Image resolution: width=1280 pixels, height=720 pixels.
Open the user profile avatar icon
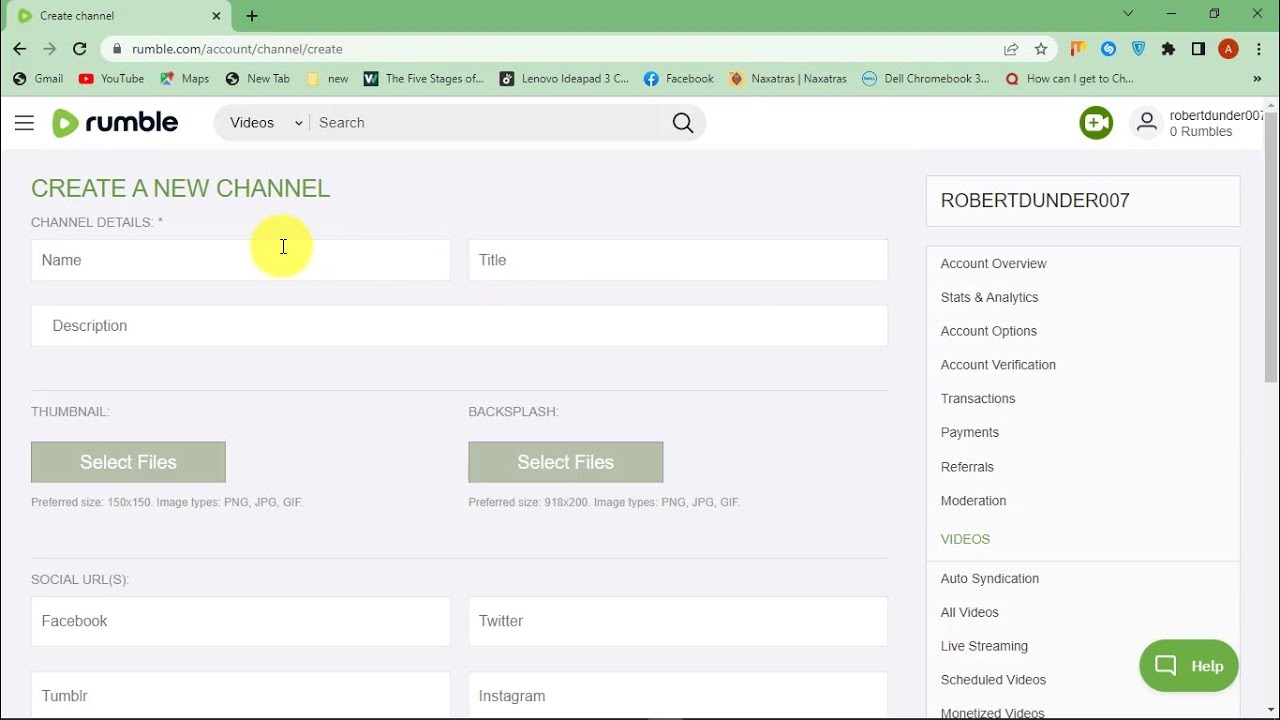(x=1147, y=123)
